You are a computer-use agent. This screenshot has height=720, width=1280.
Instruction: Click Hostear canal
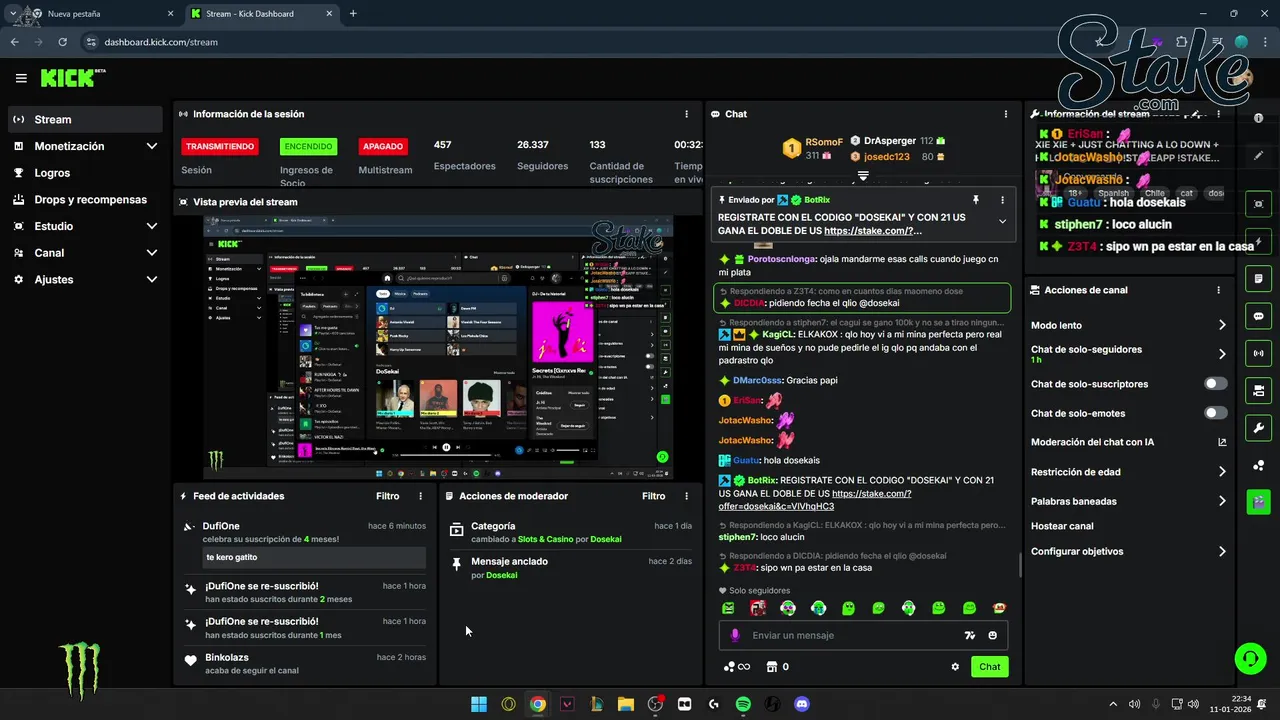pyautogui.click(x=1062, y=526)
